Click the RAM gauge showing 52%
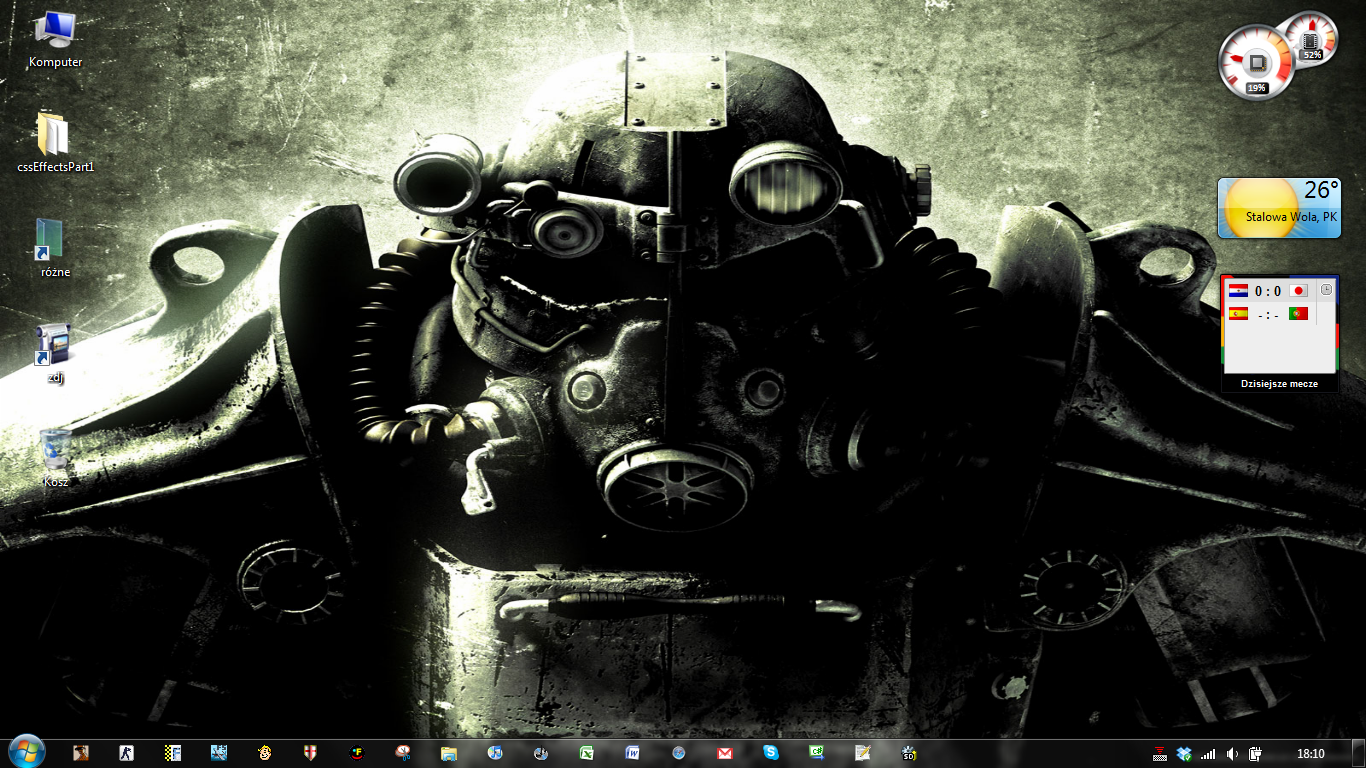 pos(1311,38)
